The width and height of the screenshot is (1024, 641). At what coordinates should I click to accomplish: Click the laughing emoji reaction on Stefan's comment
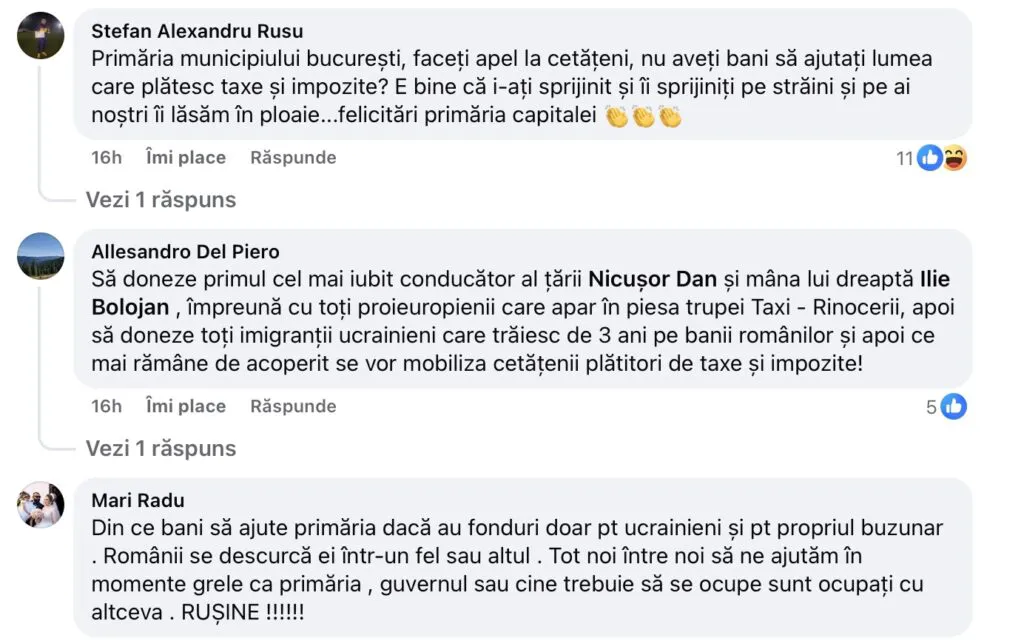(x=955, y=158)
